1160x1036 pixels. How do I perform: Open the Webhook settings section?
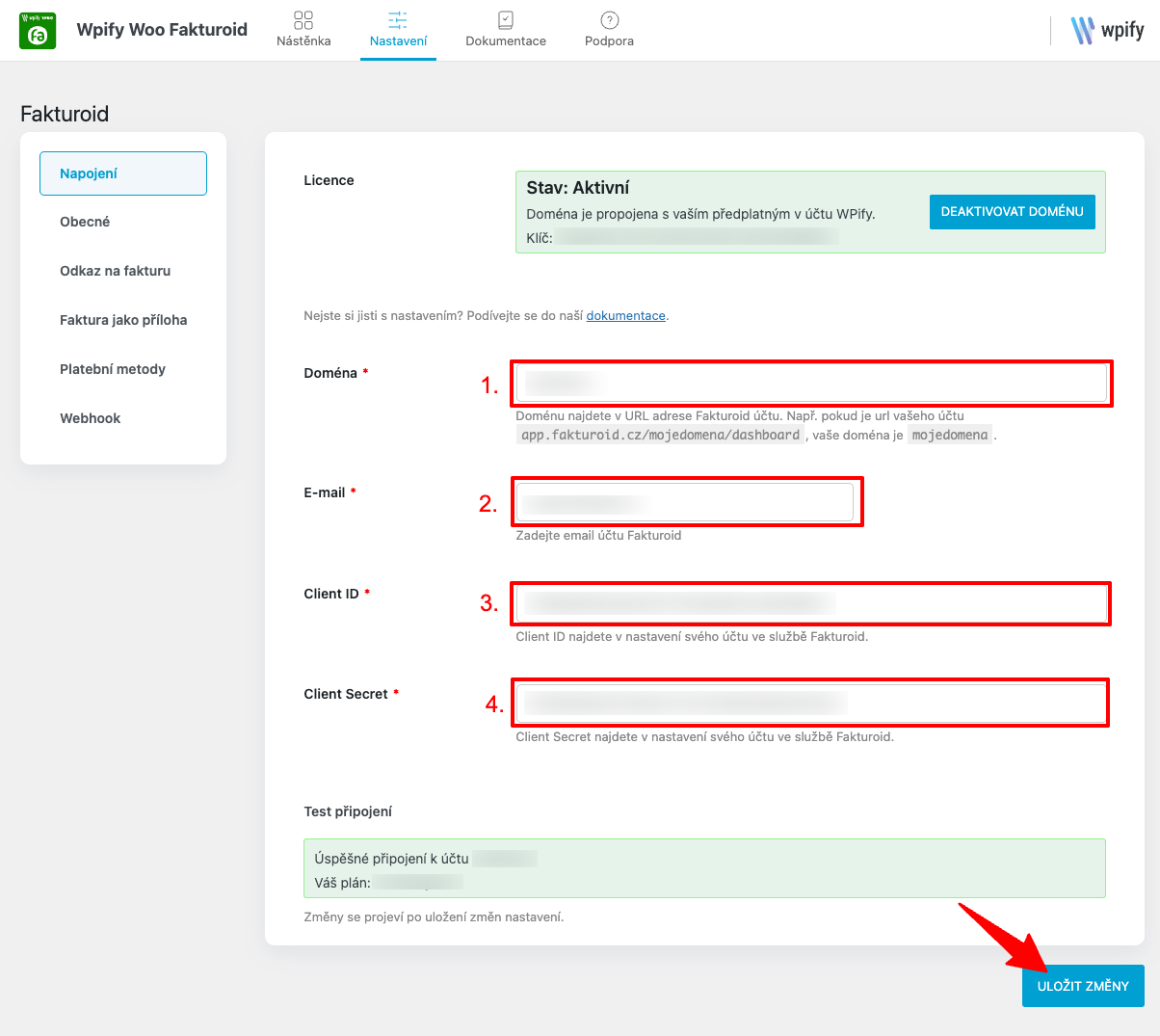pyautogui.click(x=91, y=418)
